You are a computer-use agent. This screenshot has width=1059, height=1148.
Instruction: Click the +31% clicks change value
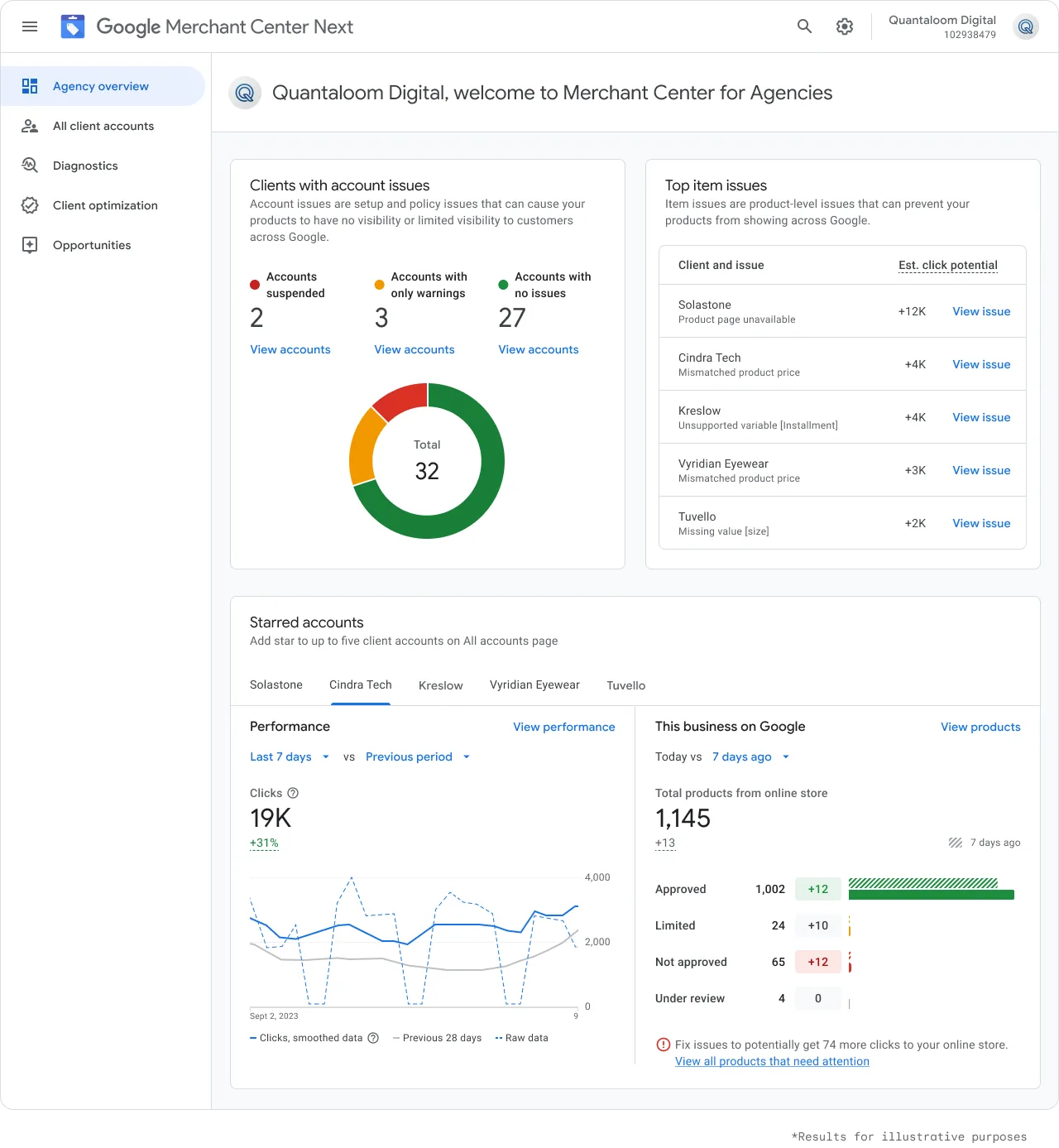[264, 843]
